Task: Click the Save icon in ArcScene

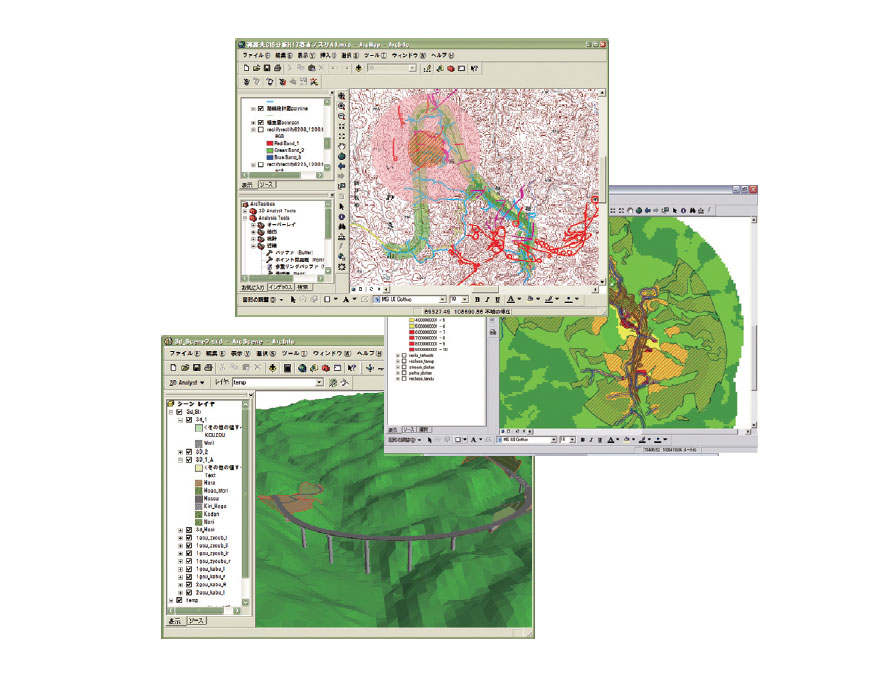Action: click(x=197, y=367)
